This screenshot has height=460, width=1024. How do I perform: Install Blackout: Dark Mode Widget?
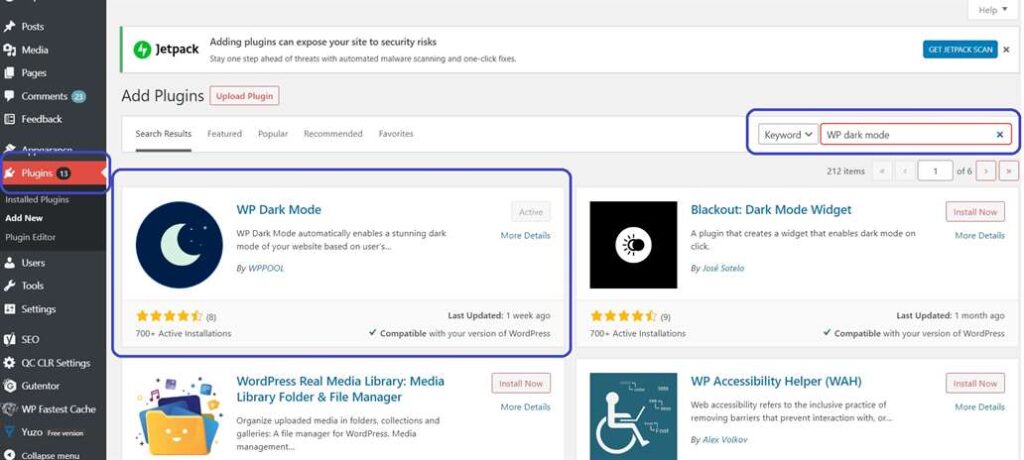975,212
